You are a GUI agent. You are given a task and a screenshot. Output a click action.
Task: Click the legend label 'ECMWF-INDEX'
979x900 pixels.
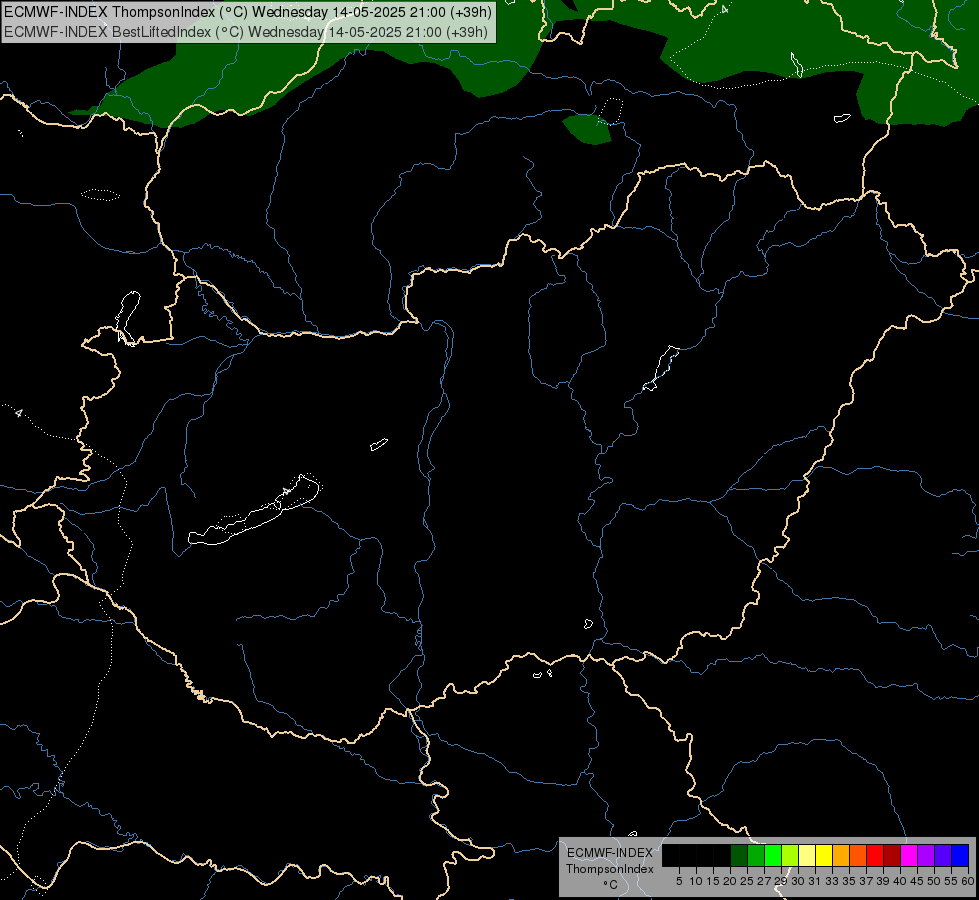(x=610, y=853)
